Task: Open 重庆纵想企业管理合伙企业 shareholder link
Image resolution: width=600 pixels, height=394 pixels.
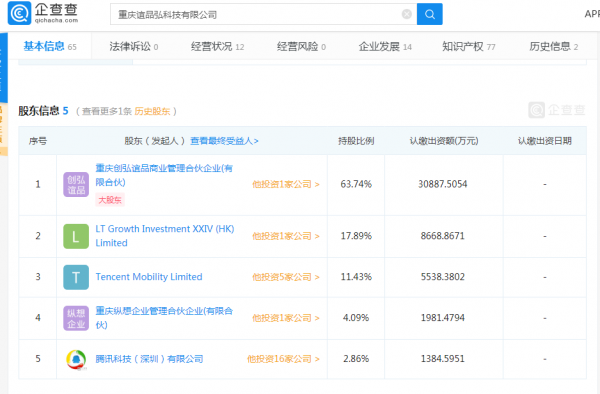Action: [164, 317]
